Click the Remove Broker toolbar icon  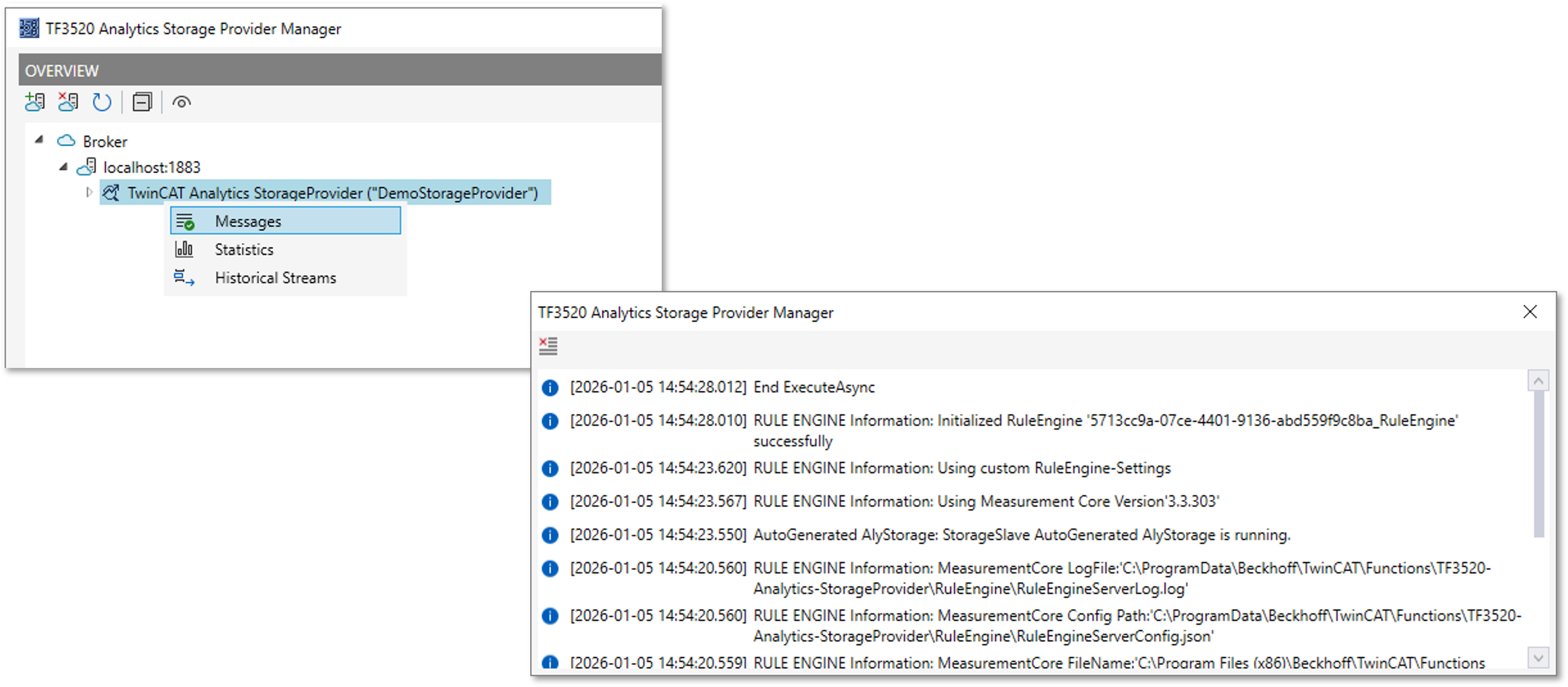[68, 102]
